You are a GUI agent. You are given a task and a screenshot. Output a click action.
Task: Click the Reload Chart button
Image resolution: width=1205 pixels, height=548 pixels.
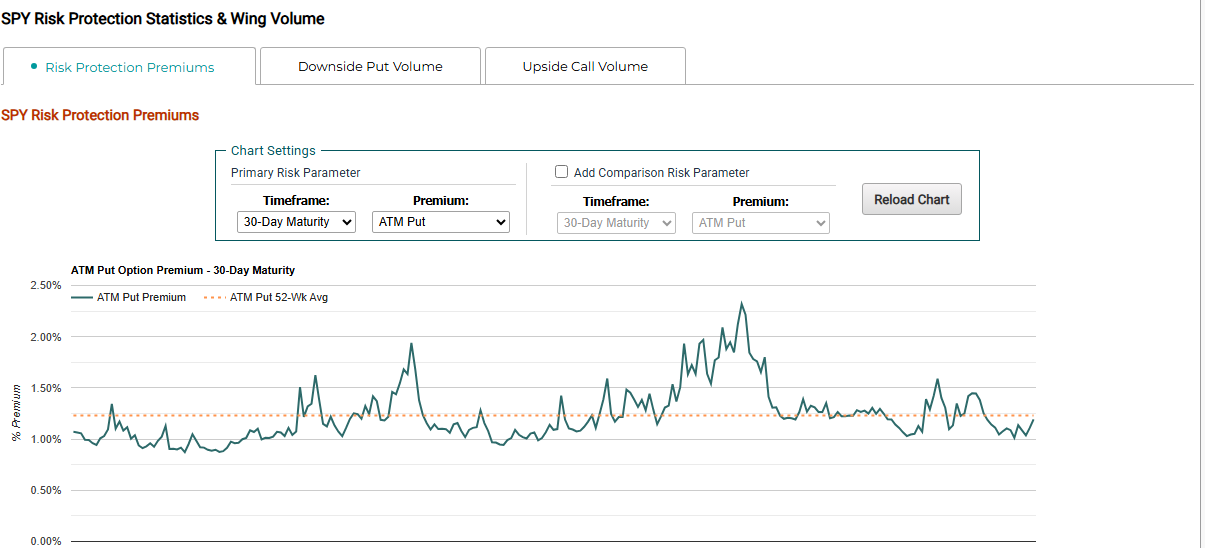pos(912,199)
